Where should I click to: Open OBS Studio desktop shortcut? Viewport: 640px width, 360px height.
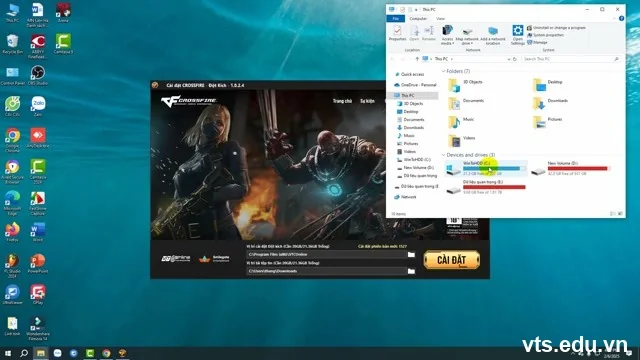click(x=38, y=75)
